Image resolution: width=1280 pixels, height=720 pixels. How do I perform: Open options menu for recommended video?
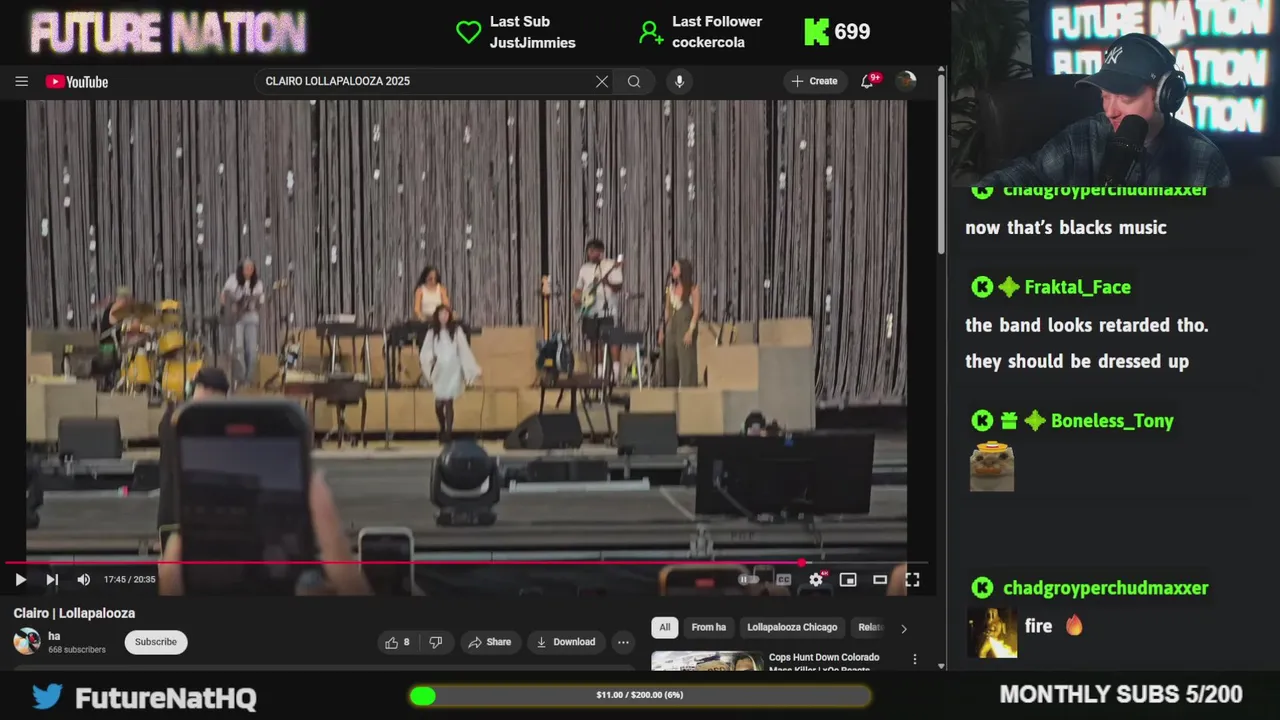(914, 659)
